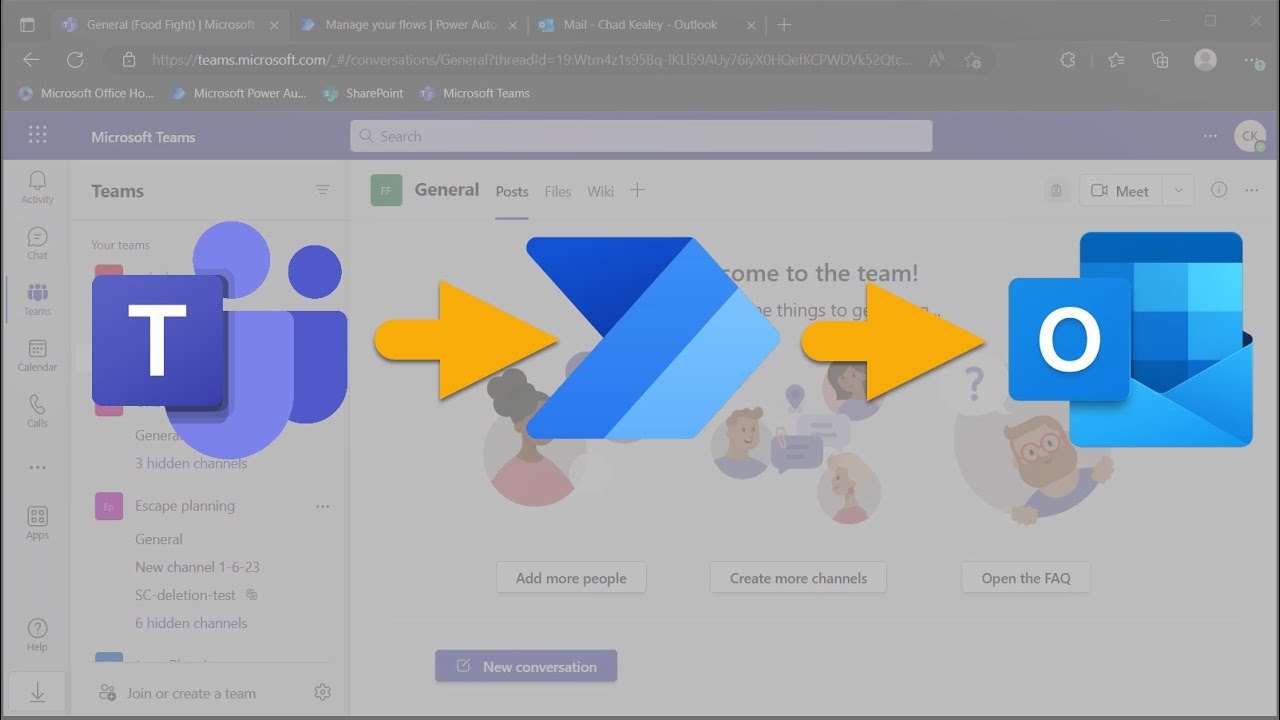Open the Apps store in left rail
This screenshot has height=720, width=1280.
point(37,523)
